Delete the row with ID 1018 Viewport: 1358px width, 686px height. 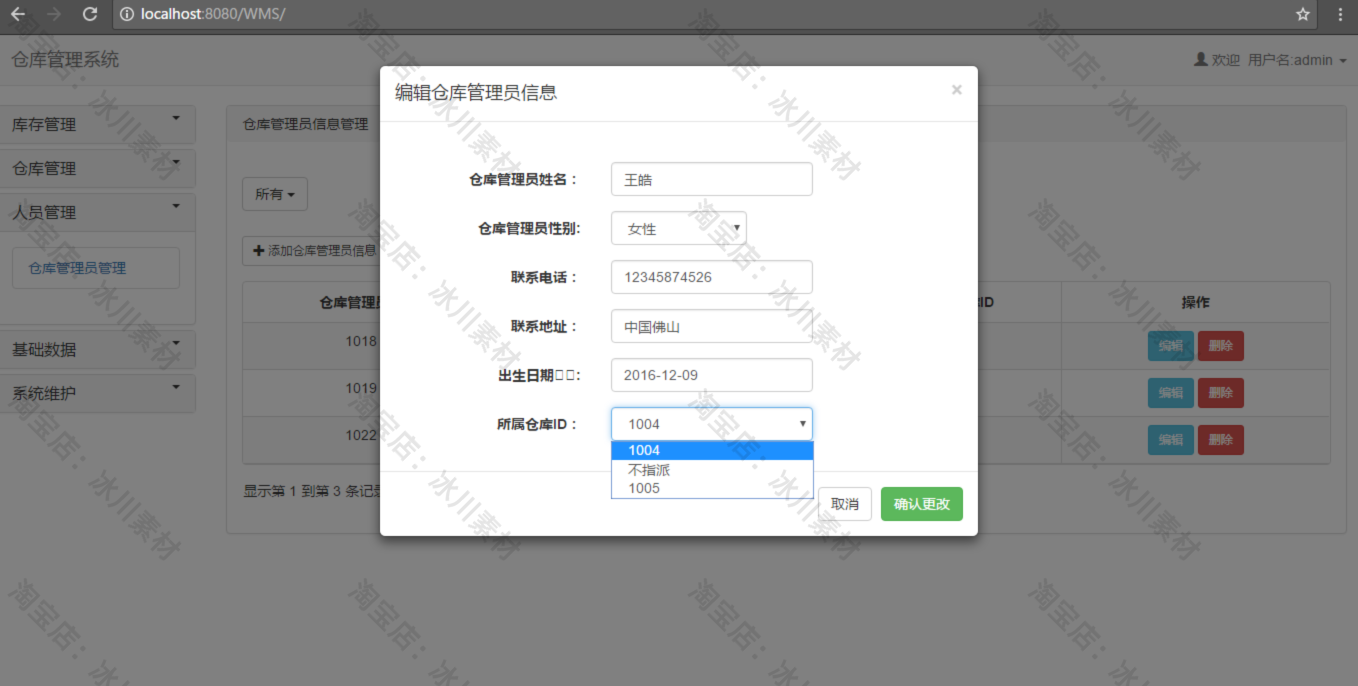[x=1220, y=346]
